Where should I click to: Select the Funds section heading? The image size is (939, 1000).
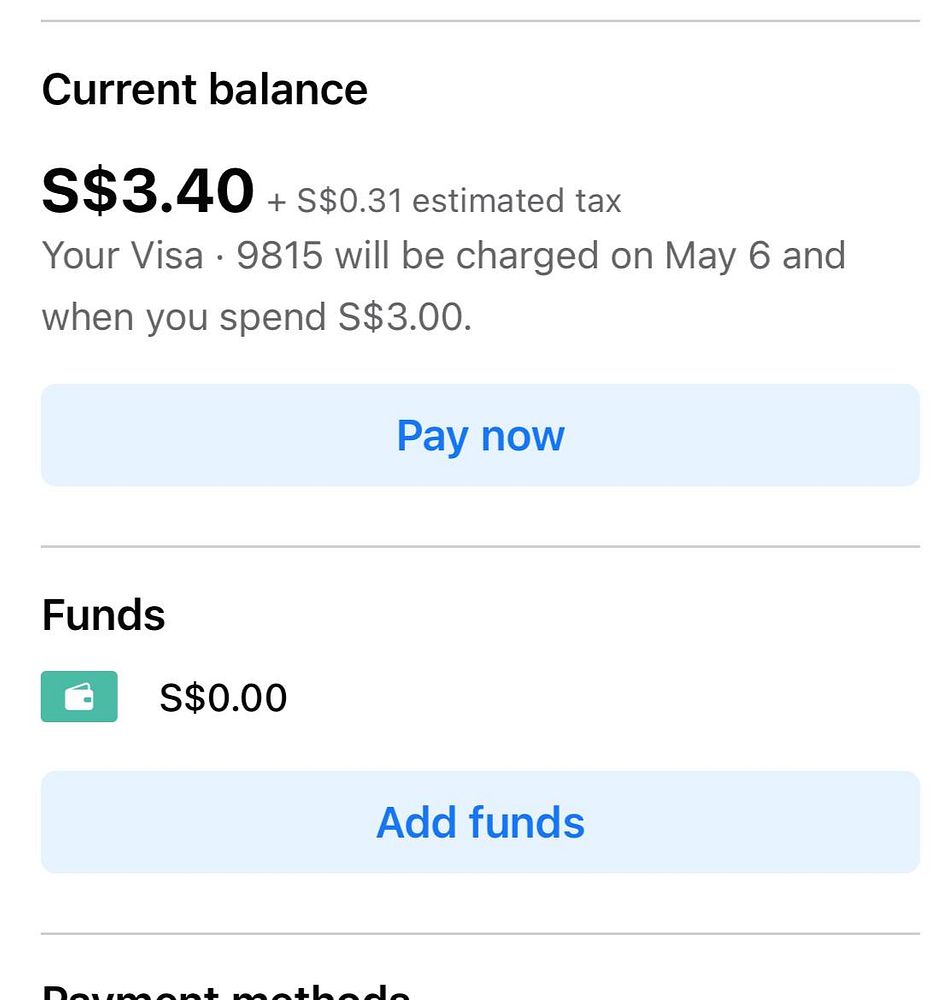point(104,615)
